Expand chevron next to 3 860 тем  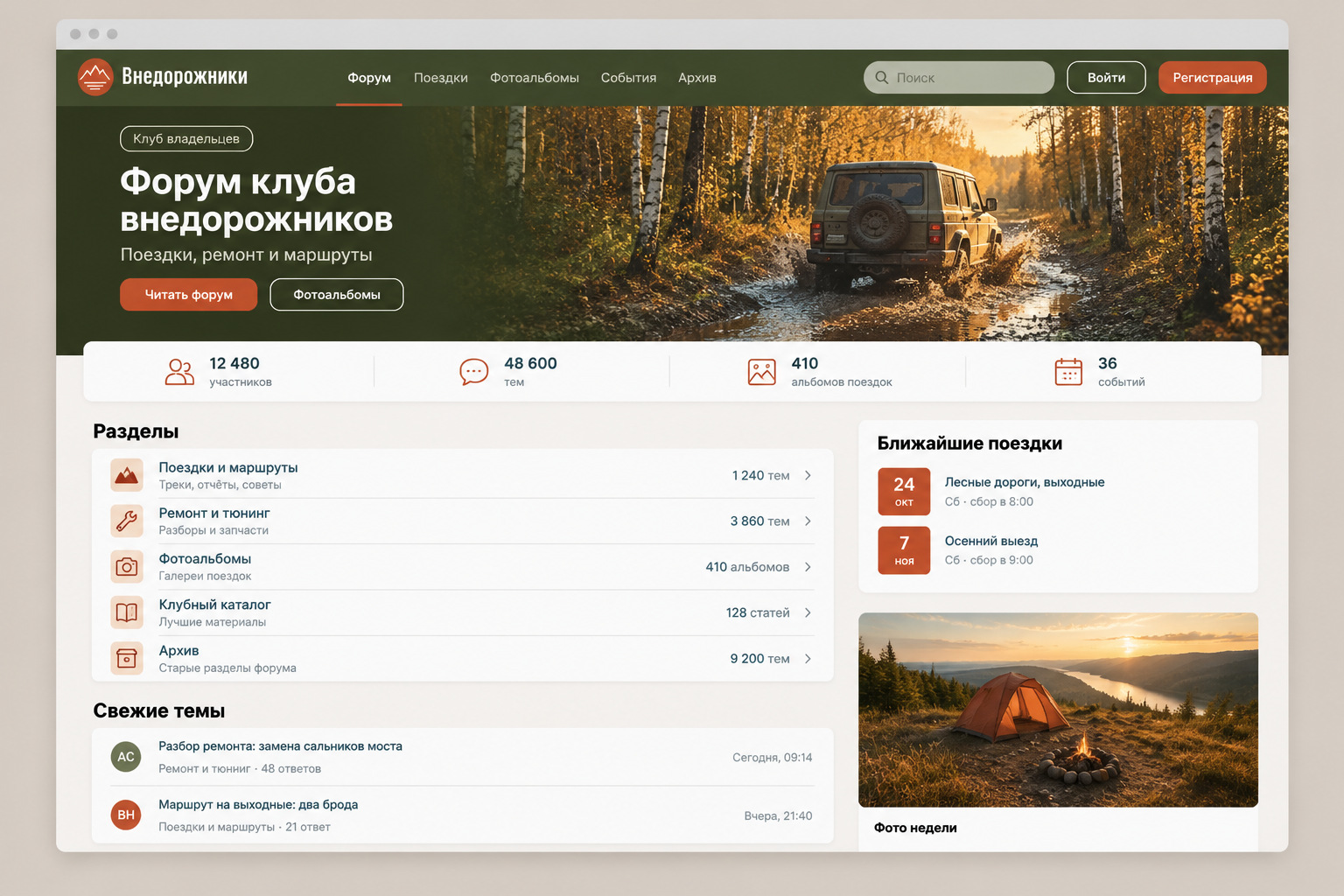[x=808, y=521]
